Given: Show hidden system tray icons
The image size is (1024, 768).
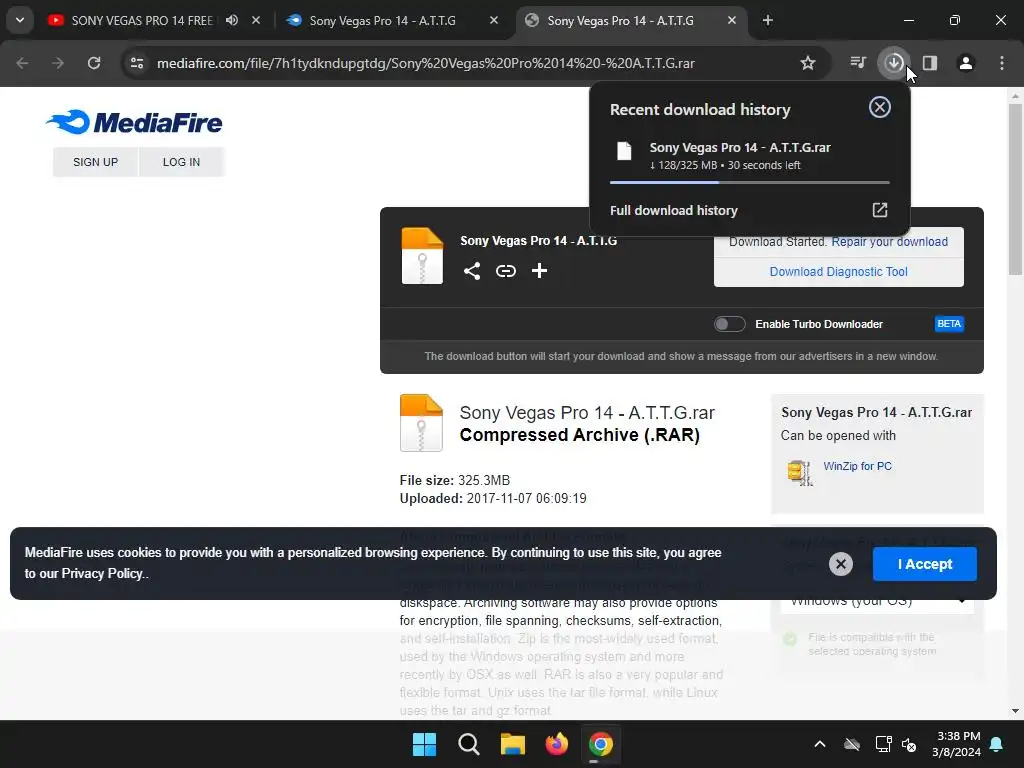Looking at the screenshot, I should point(820,744).
